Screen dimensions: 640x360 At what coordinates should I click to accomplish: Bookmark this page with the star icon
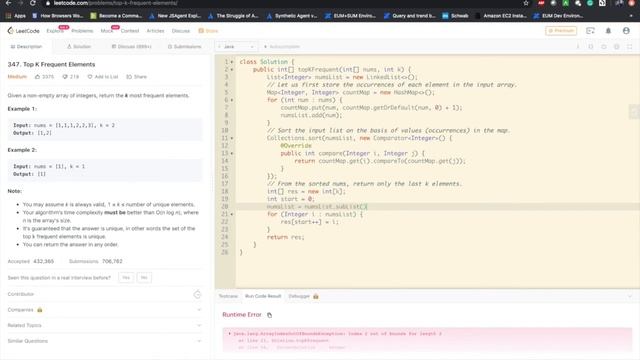coord(526,3)
